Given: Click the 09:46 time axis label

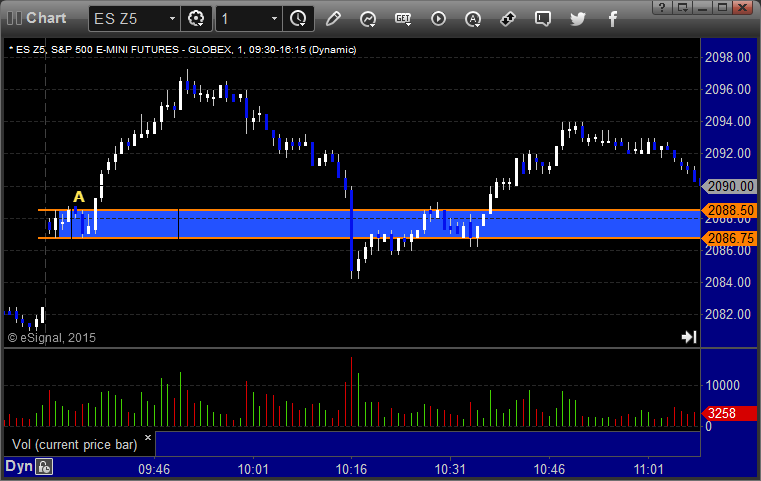Looking at the screenshot, I should [154, 469].
